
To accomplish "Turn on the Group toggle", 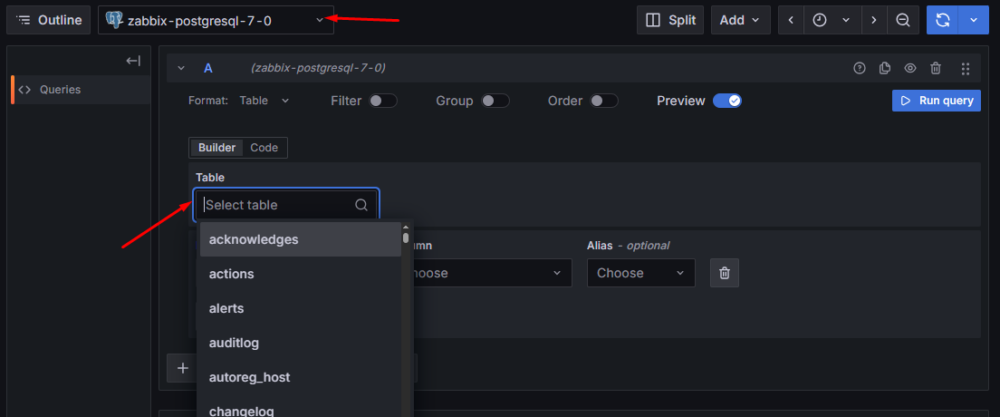I will tap(495, 101).
